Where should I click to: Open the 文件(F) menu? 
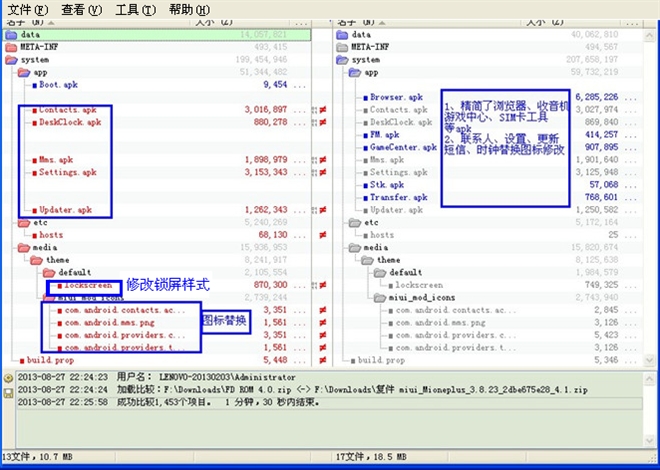click(x=28, y=9)
